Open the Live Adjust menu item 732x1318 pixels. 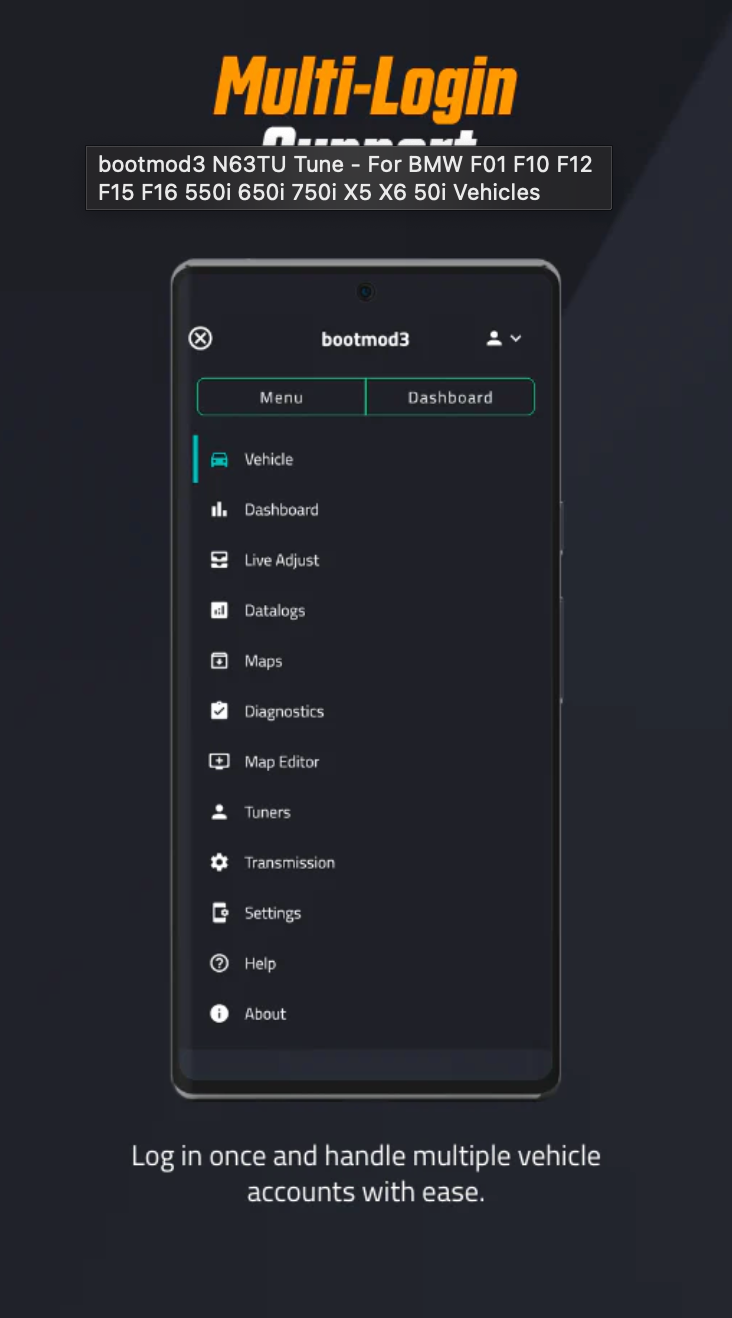[x=281, y=560]
